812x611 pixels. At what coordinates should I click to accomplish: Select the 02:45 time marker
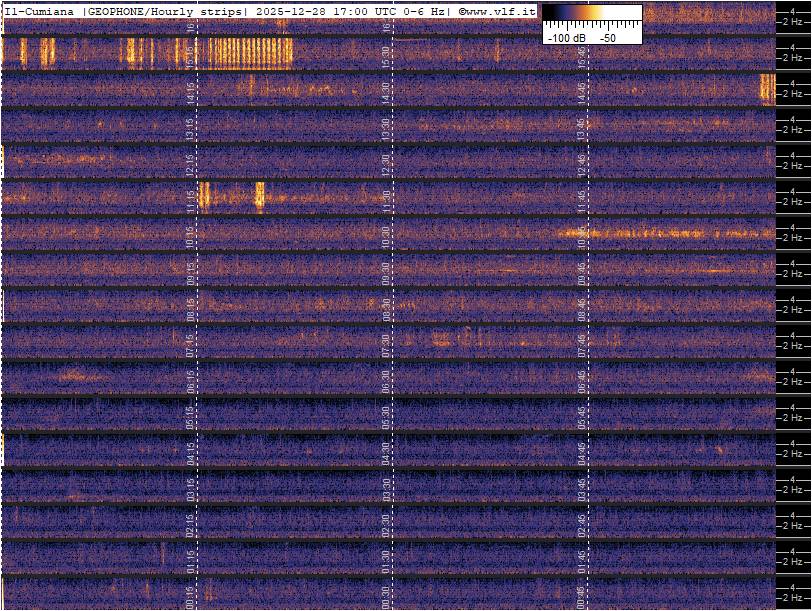[581, 525]
